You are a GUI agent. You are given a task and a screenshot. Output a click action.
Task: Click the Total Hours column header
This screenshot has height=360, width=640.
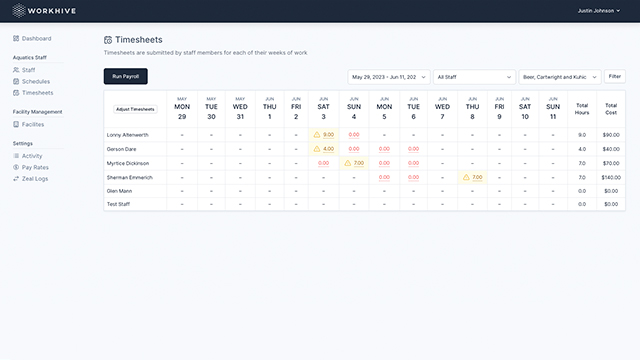582,109
